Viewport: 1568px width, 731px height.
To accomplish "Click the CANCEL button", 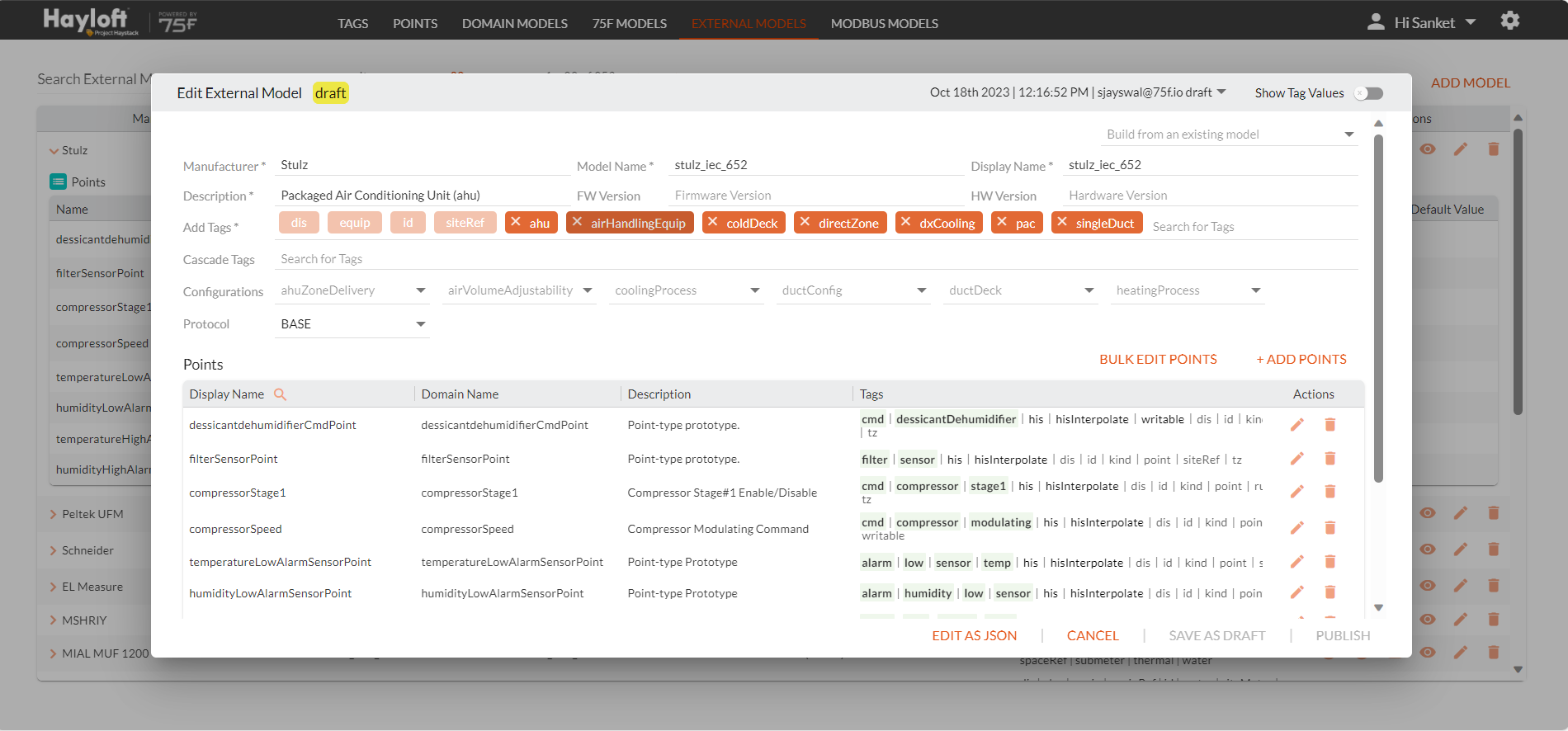I will tap(1093, 635).
